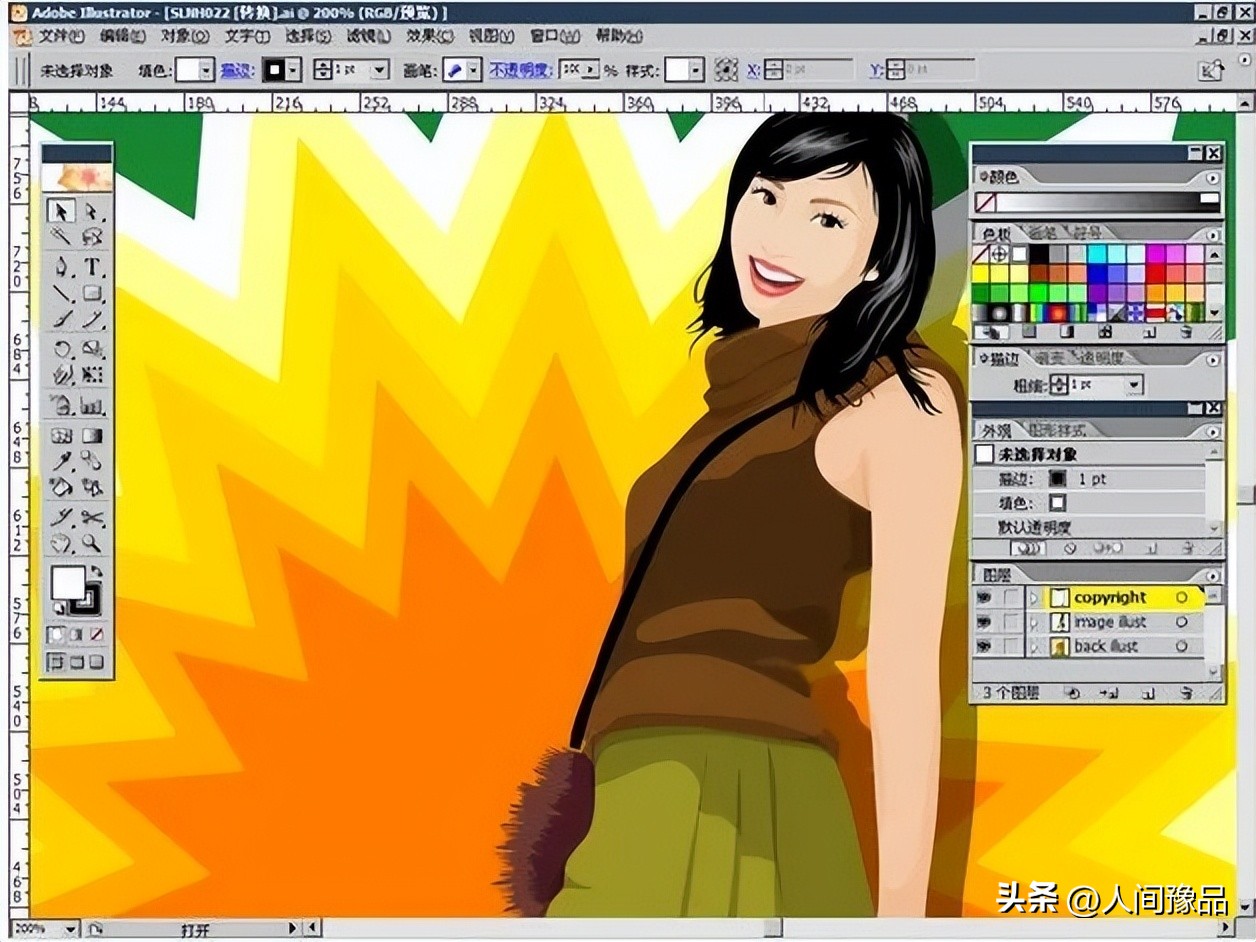Open stroke weight dropdown in Stroke panel
The height and width of the screenshot is (942, 1256).
point(1133,385)
